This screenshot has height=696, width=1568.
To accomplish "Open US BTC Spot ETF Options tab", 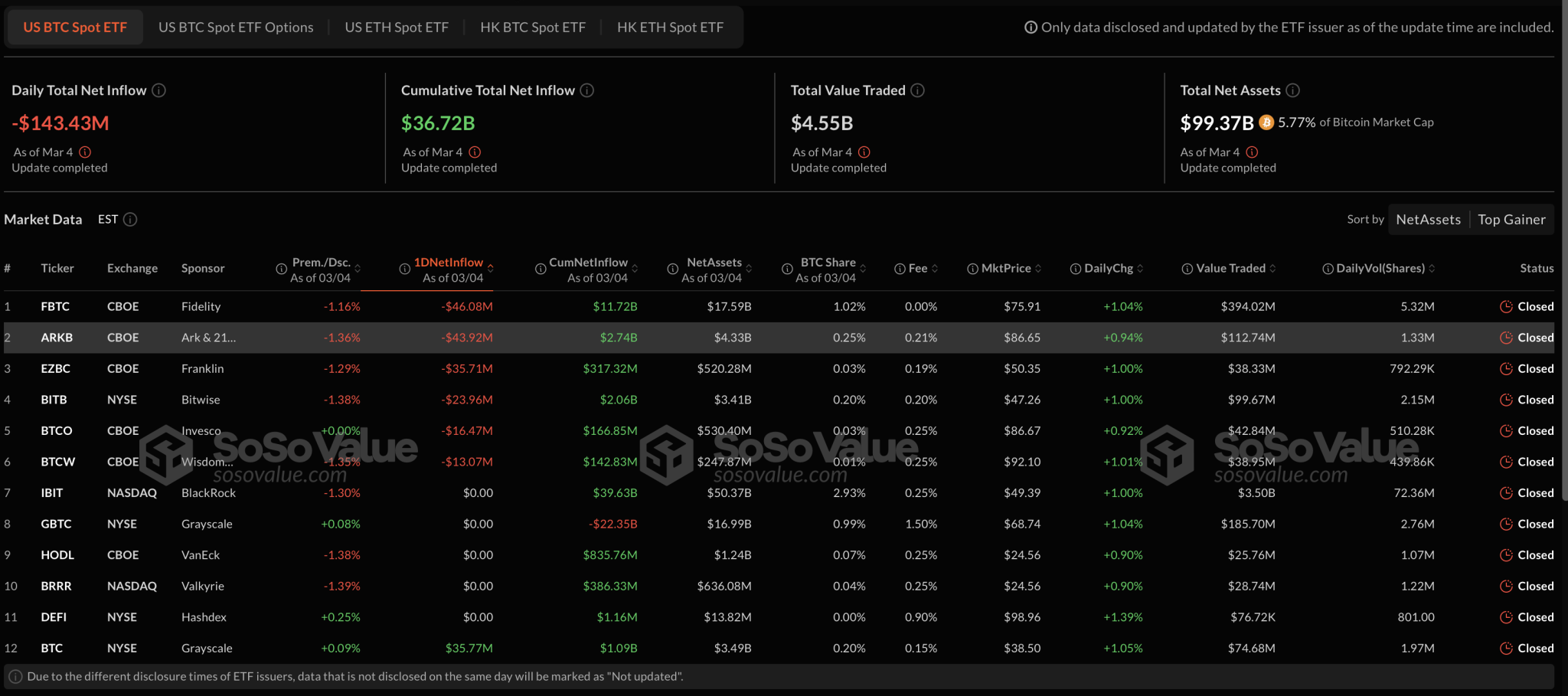I will pyautogui.click(x=236, y=28).
